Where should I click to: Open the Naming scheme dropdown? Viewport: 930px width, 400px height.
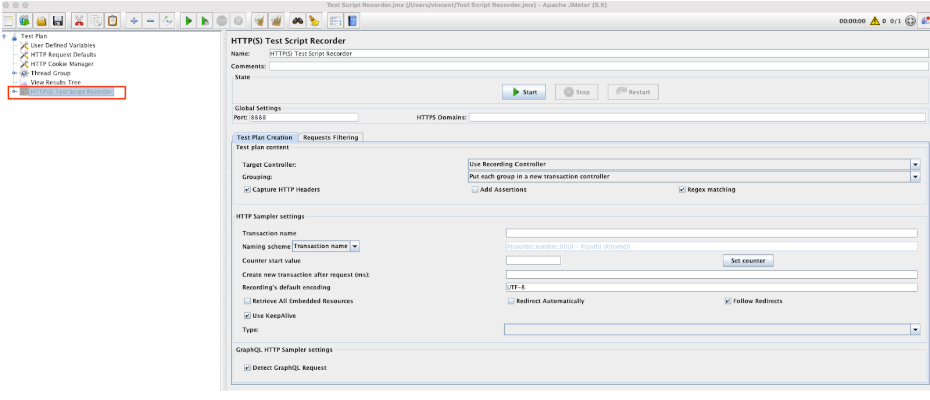click(355, 246)
